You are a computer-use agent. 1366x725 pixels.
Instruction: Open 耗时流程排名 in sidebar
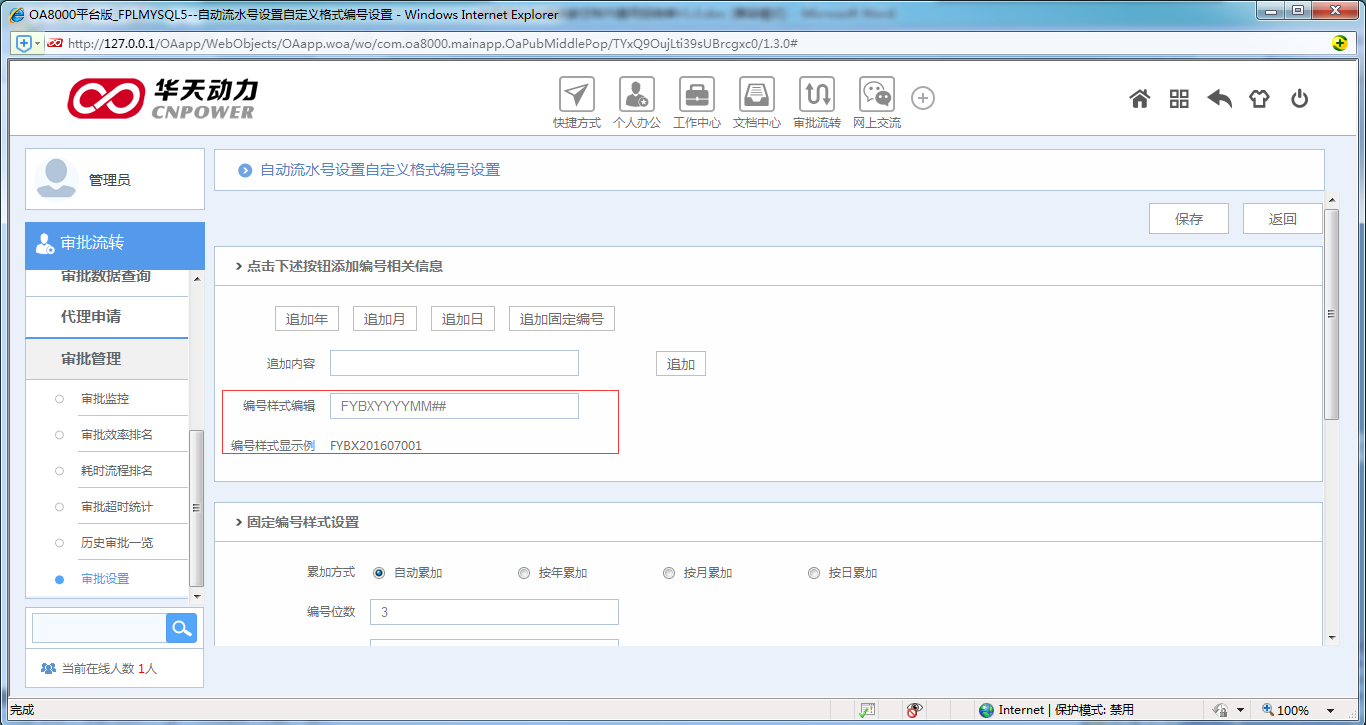click(x=117, y=470)
